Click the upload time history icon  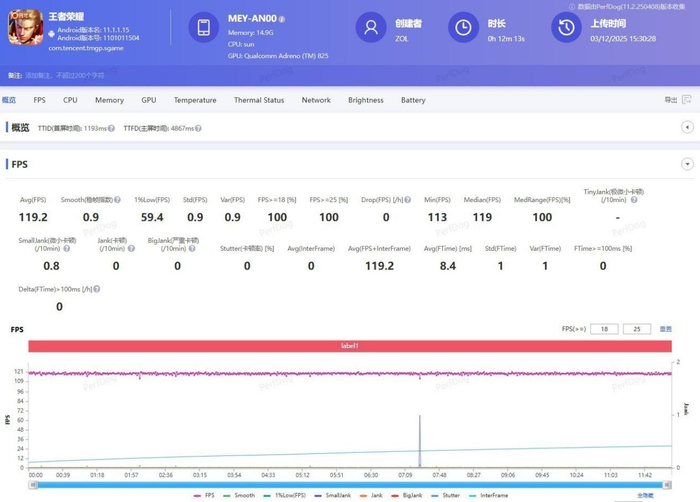(x=566, y=28)
